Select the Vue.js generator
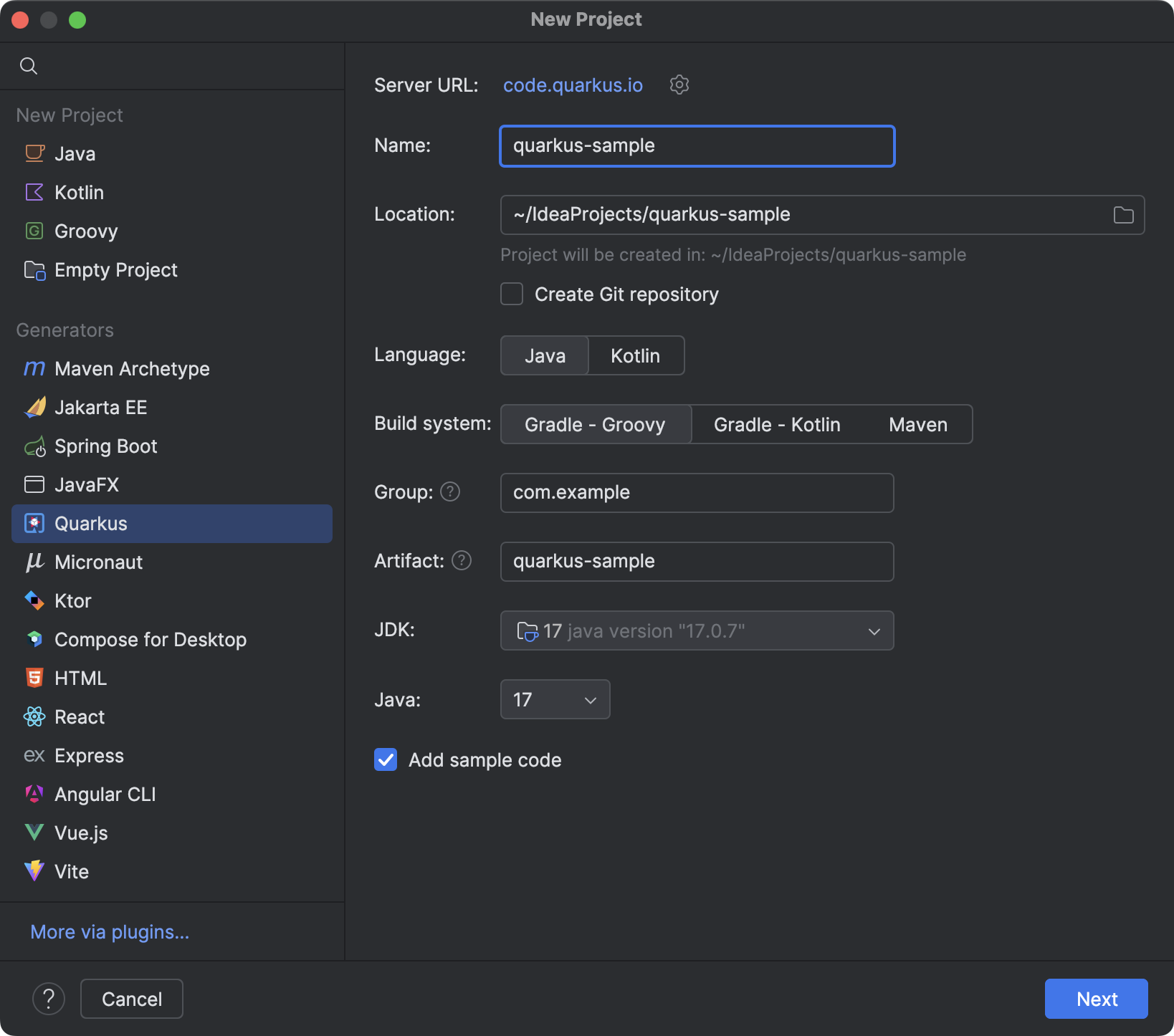 click(x=81, y=833)
